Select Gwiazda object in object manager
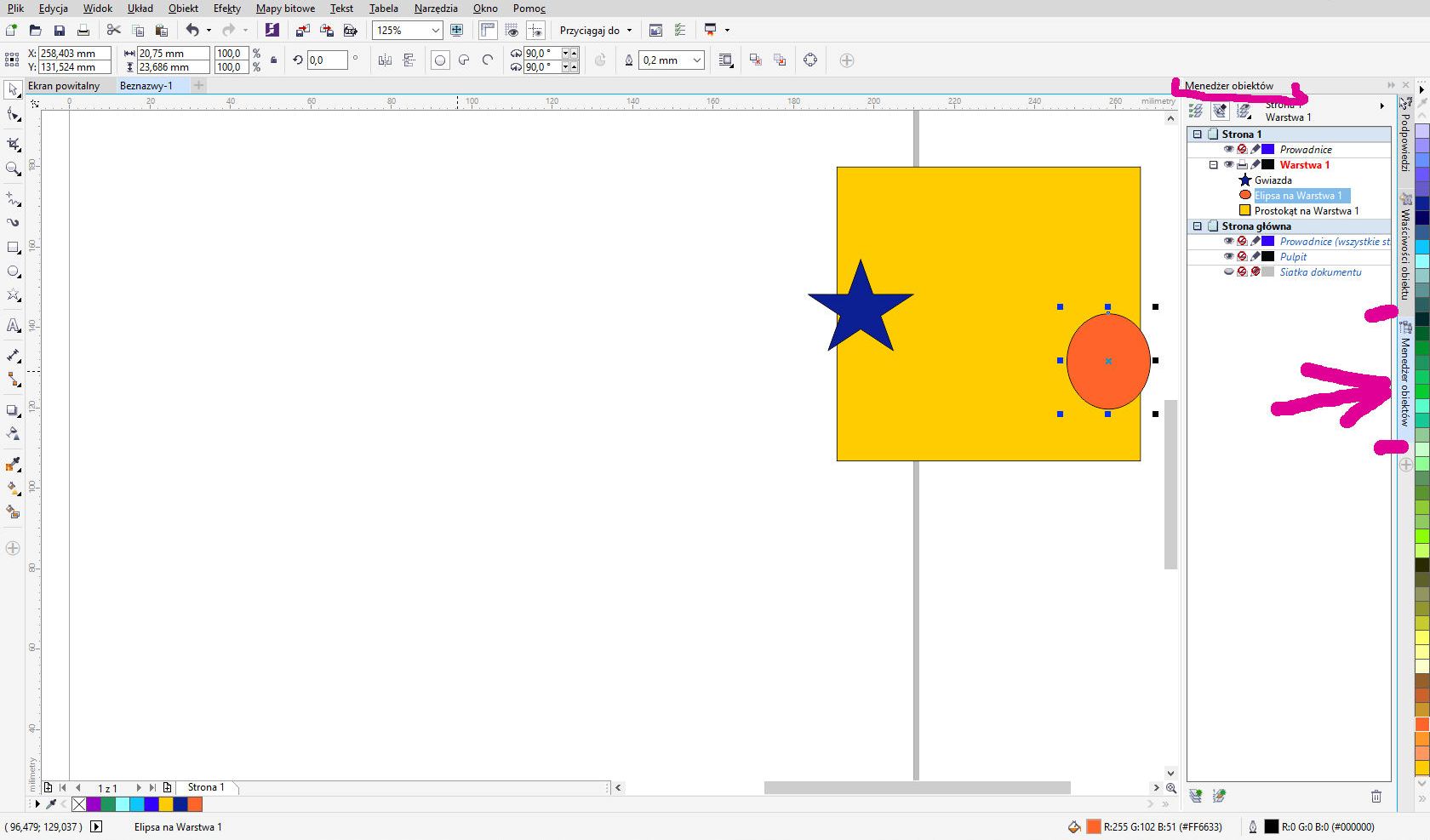The image size is (1430, 840). (x=1273, y=180)
